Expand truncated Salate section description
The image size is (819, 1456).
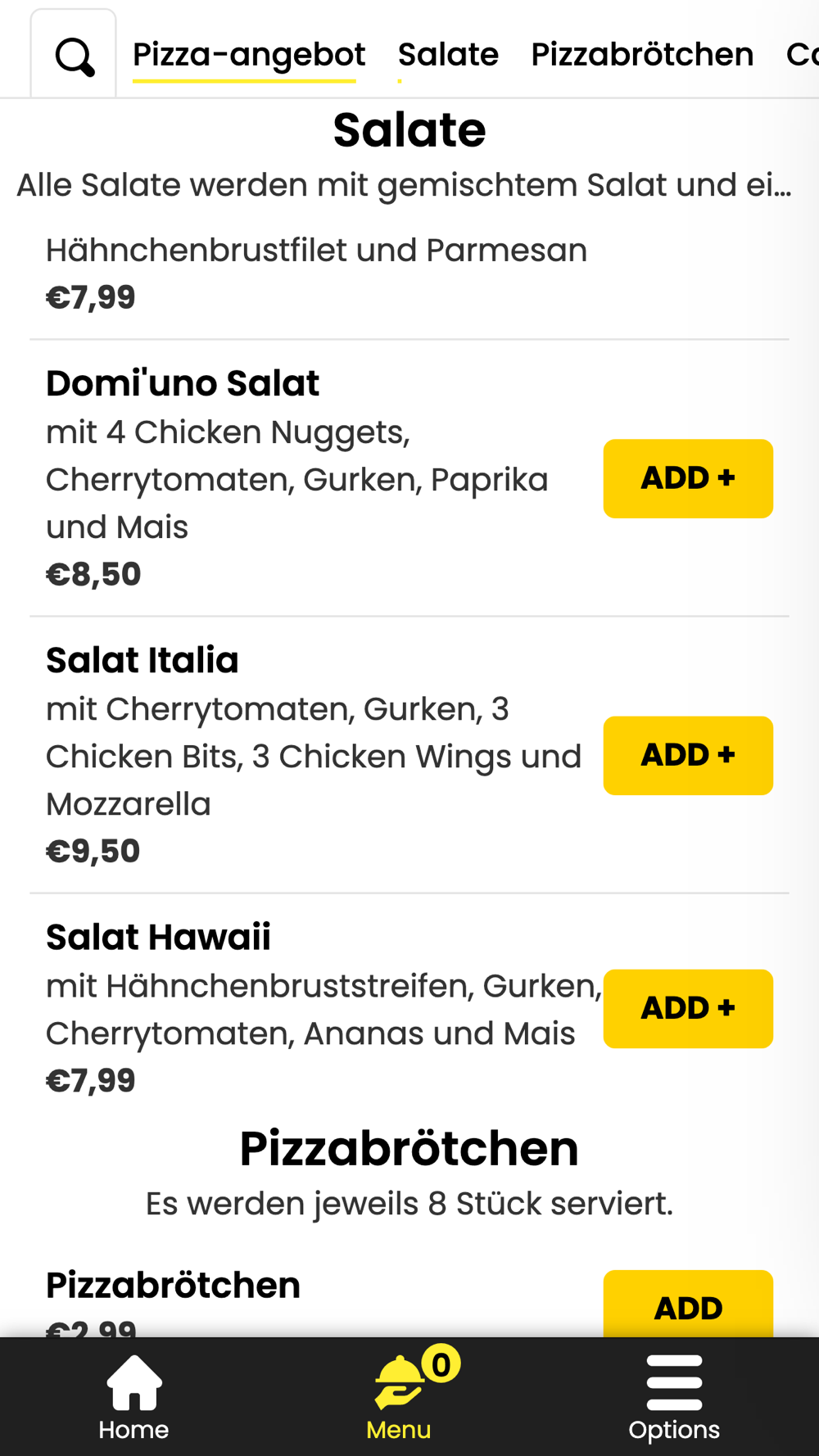(x=404, y=185)
